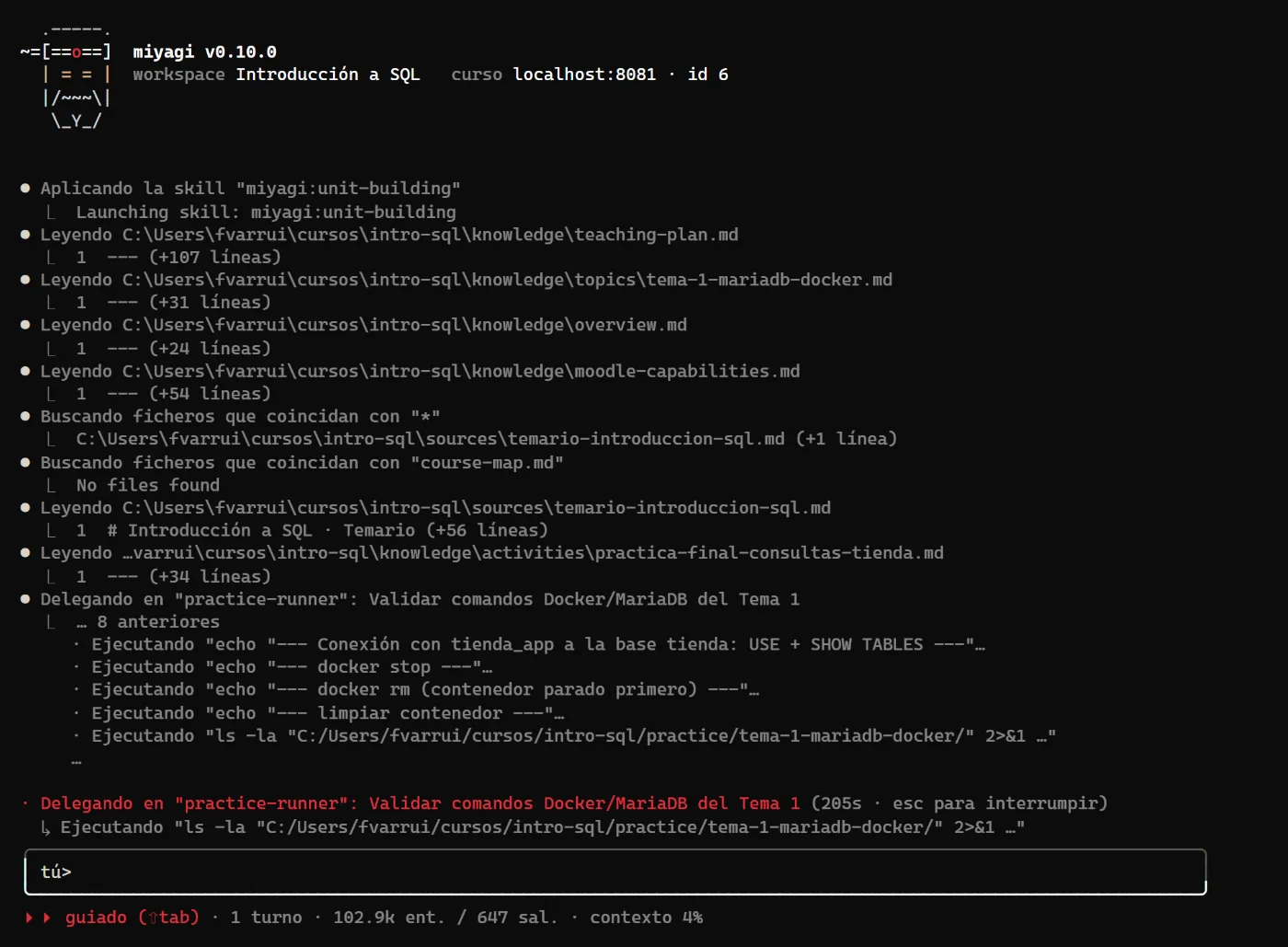Select the workspace name "Introducción a SQL"
The width and height of the screenshot is (1288, 947).
[328, 75]
